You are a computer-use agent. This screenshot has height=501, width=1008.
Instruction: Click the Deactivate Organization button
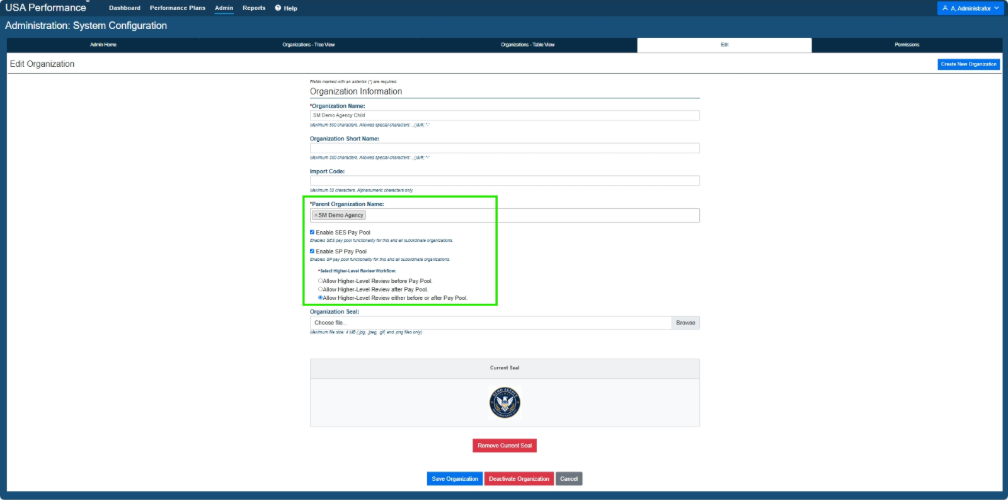click(519, 479)
